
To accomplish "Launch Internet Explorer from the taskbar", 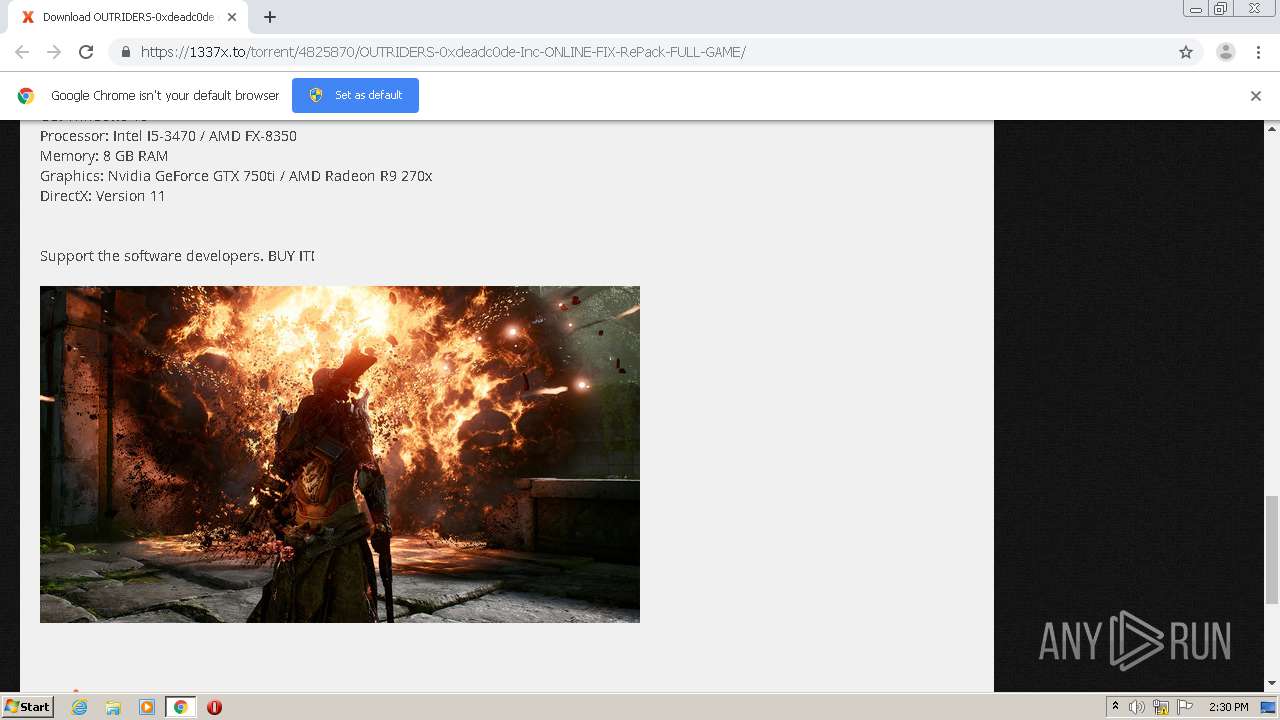I will (80, 707).
